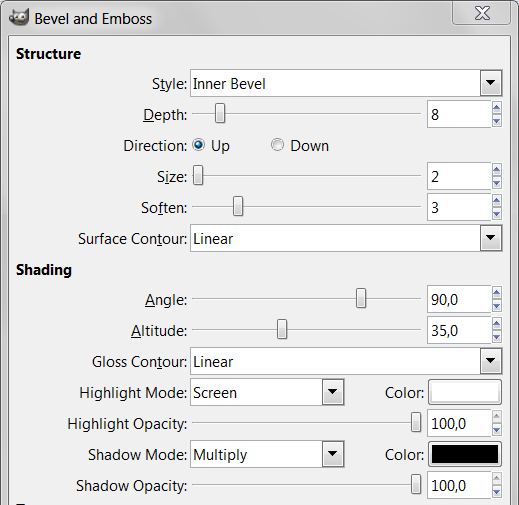Screen dimensions: 519x505
Task: Click the Shadow Opacity slider handle
Action: (x=416, y=484)
